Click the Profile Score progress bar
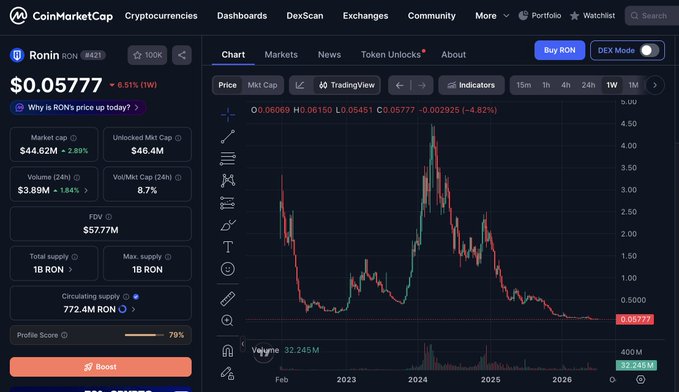Viewport: 679px width, 392px height. (x=144, y=335)
